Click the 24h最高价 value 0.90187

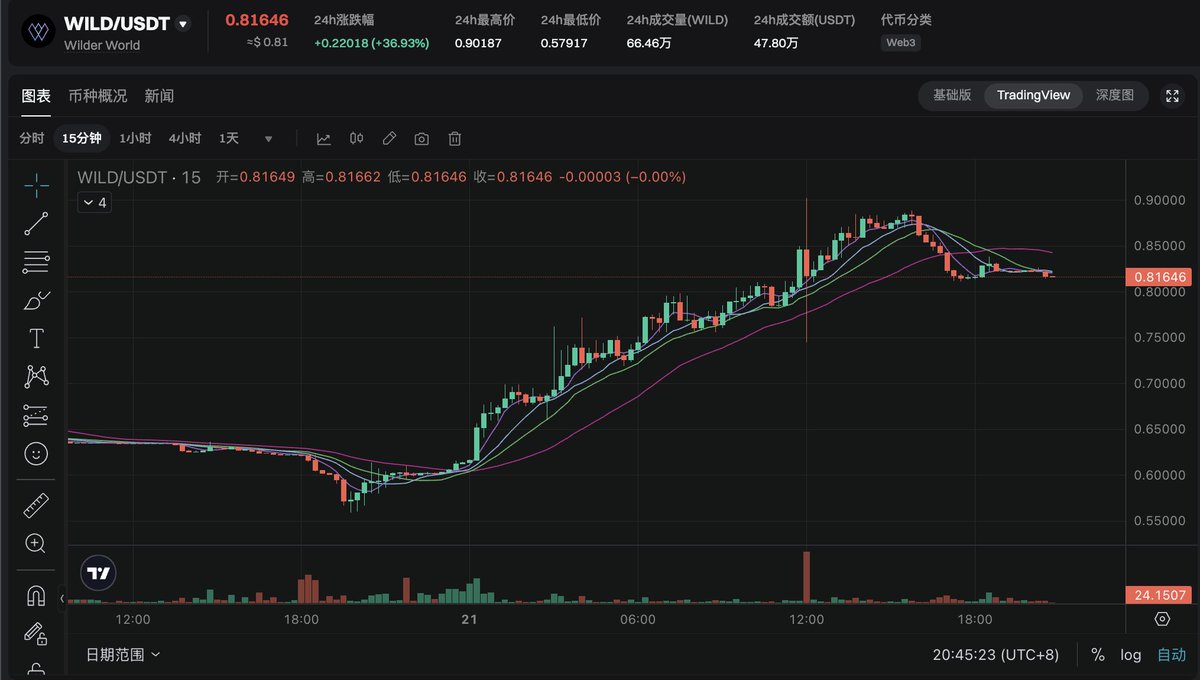pyautogui.click(x=479, y=43)
